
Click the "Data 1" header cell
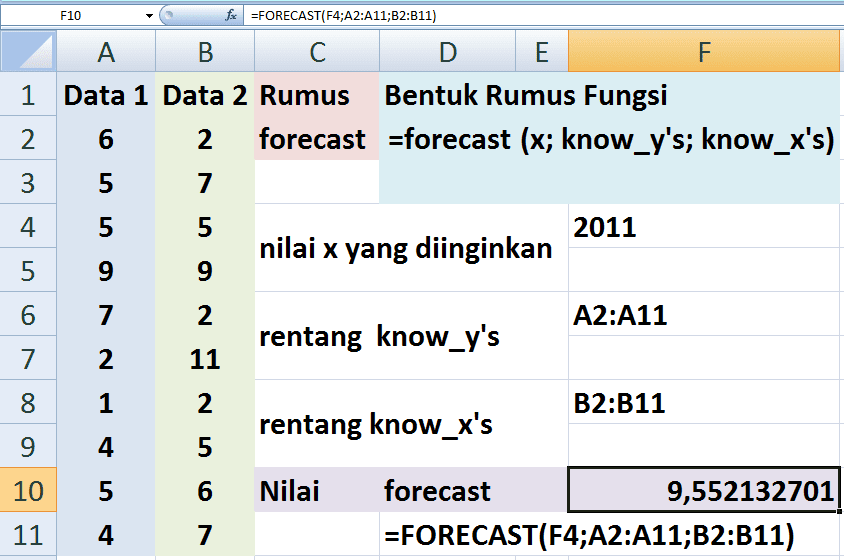106,95
